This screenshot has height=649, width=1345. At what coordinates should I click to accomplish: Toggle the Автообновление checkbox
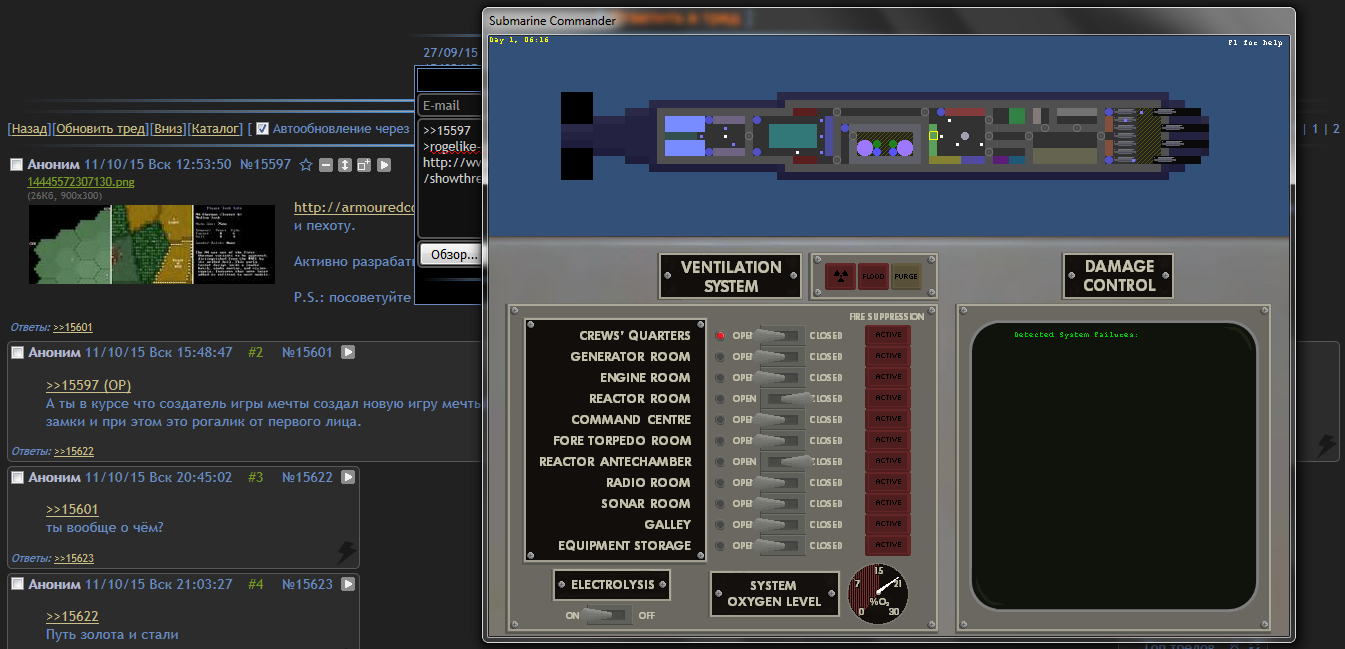pos(262,129)
